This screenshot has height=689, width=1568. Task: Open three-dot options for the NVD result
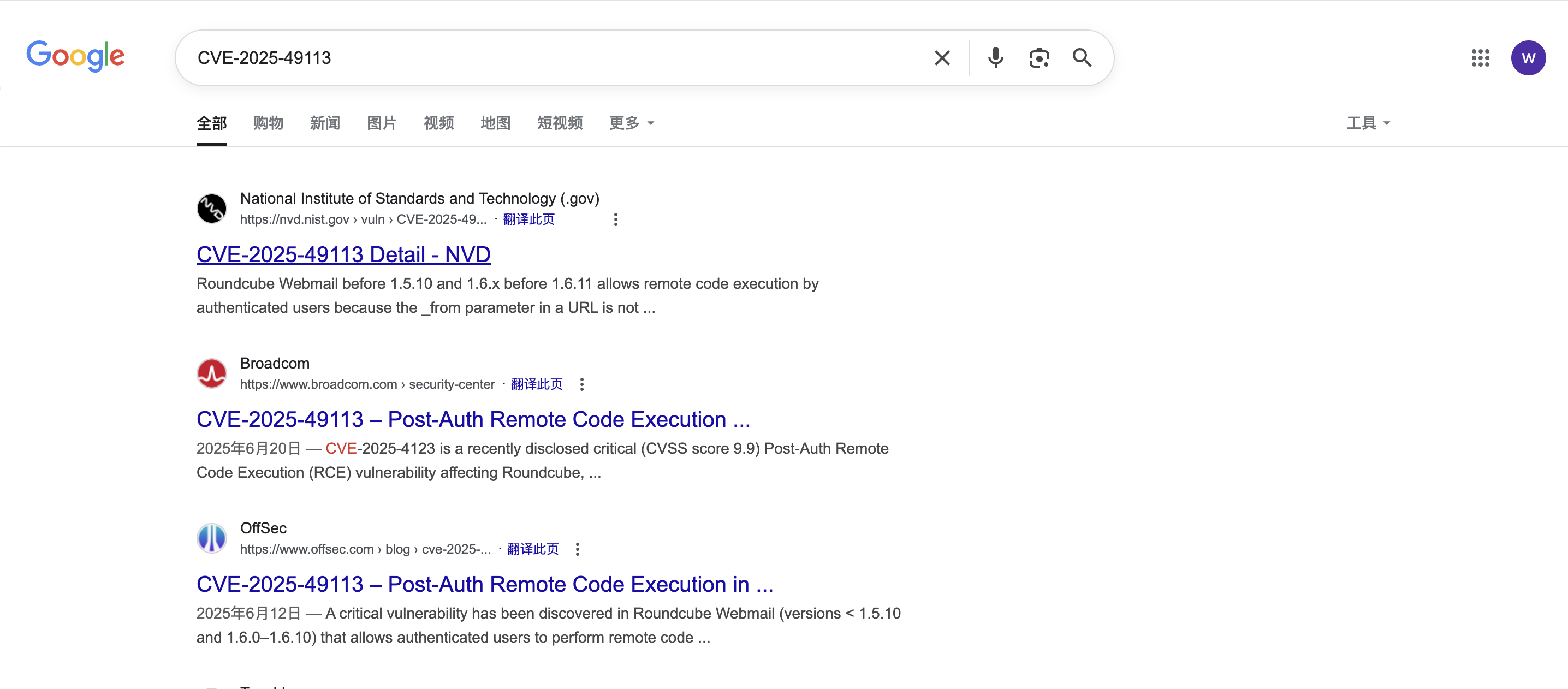615,219
